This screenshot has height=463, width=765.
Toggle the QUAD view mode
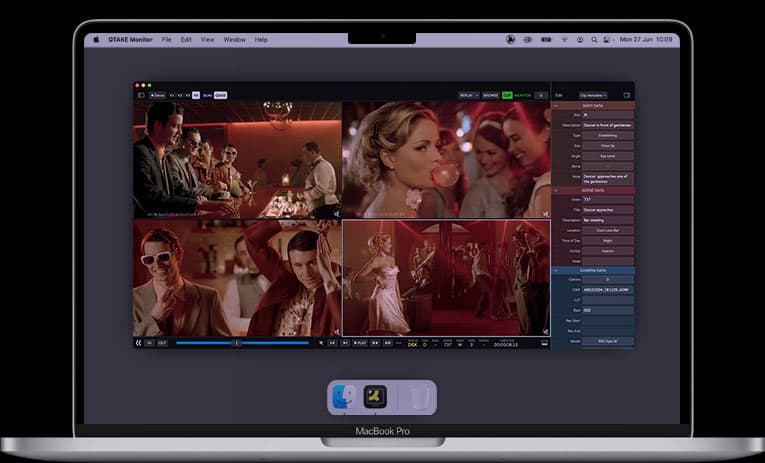click(x=220, y=95)
